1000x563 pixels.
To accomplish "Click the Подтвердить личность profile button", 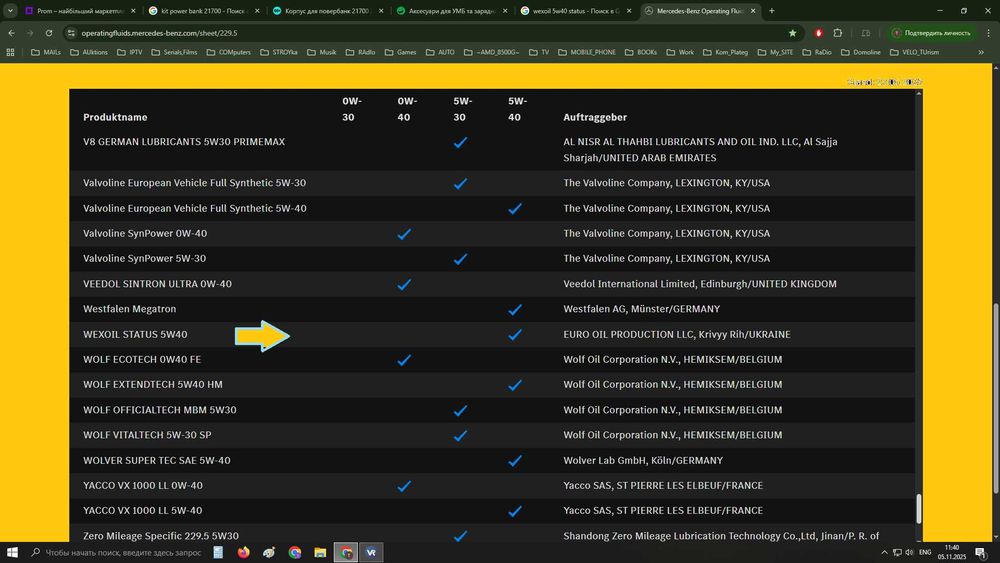I will [932, 33].
